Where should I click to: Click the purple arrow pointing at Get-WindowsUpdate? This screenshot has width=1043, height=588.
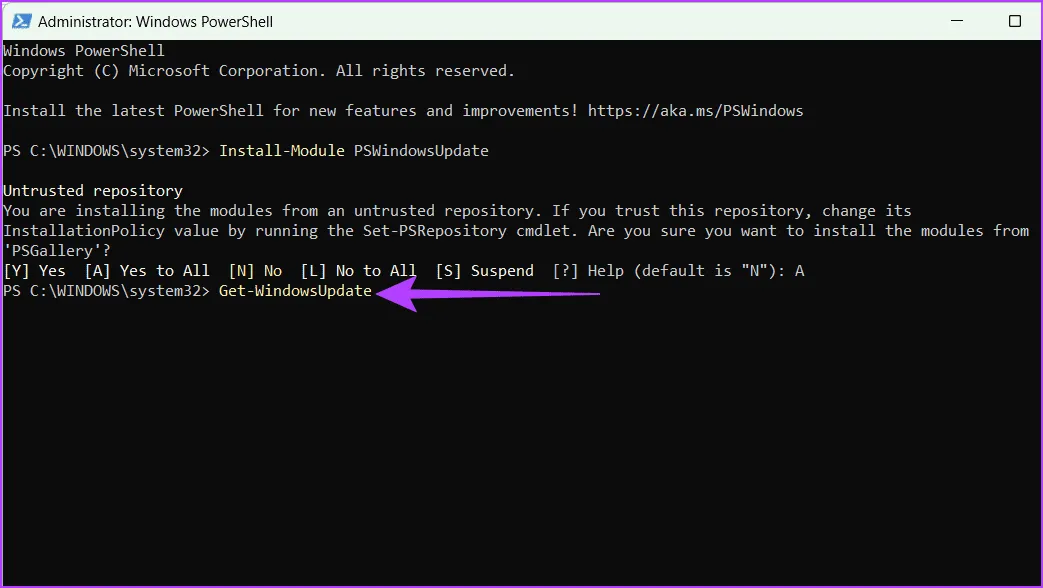point(480,293)
